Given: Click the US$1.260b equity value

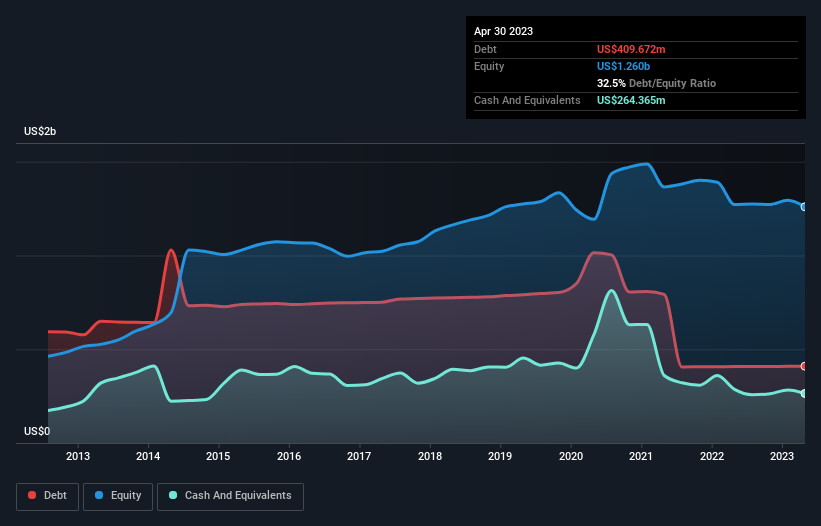Looking at the screenshot, I should pyautogui.click(x=623, y=66).
